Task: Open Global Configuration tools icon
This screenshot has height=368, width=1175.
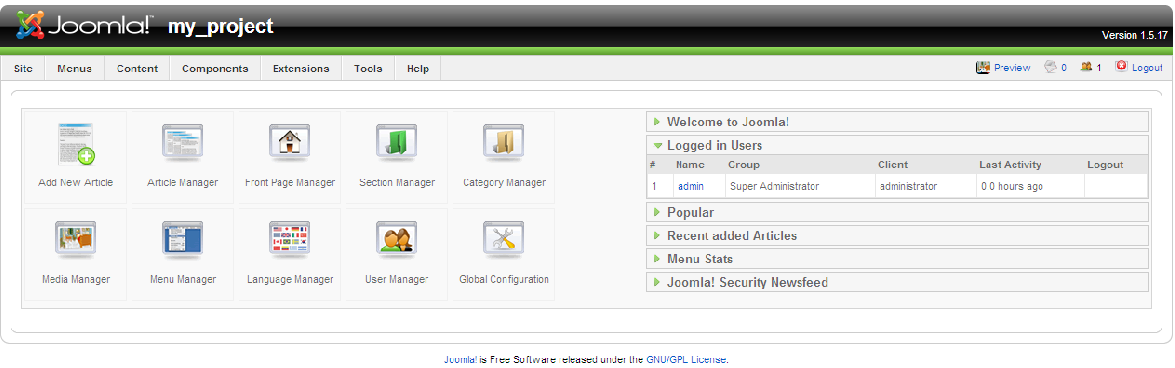Action: [x=504, y=240]
